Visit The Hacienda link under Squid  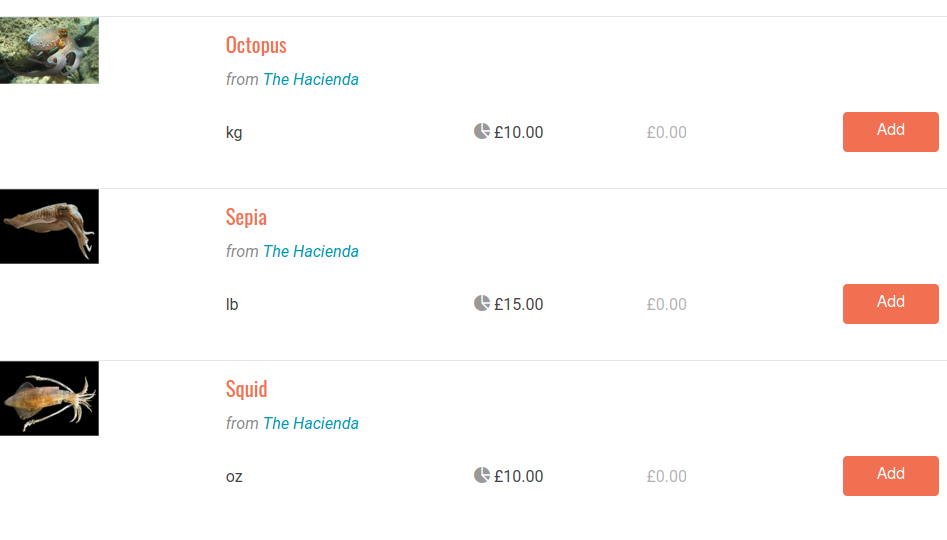(311, 423)
